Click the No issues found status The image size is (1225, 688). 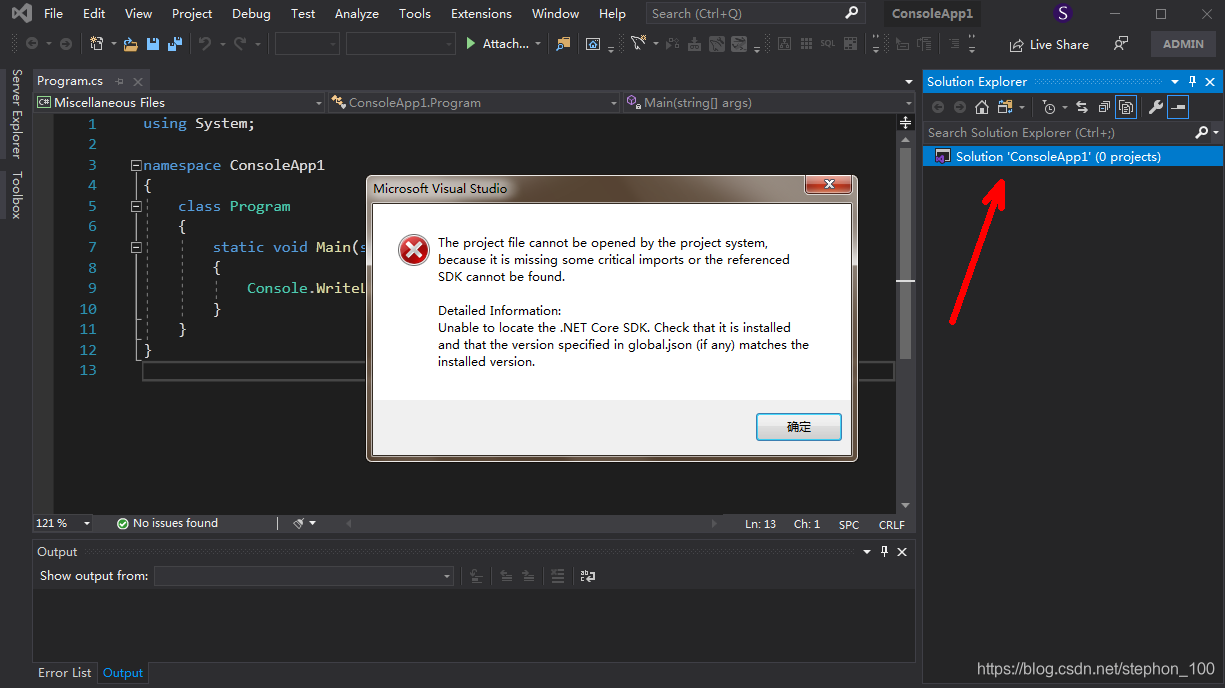pos(166,523)
